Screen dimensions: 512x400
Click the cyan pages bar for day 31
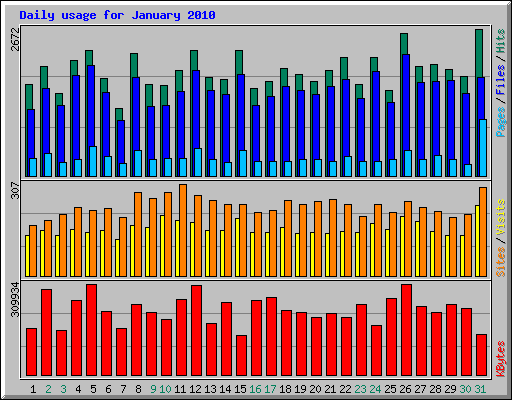coord(483,148)
